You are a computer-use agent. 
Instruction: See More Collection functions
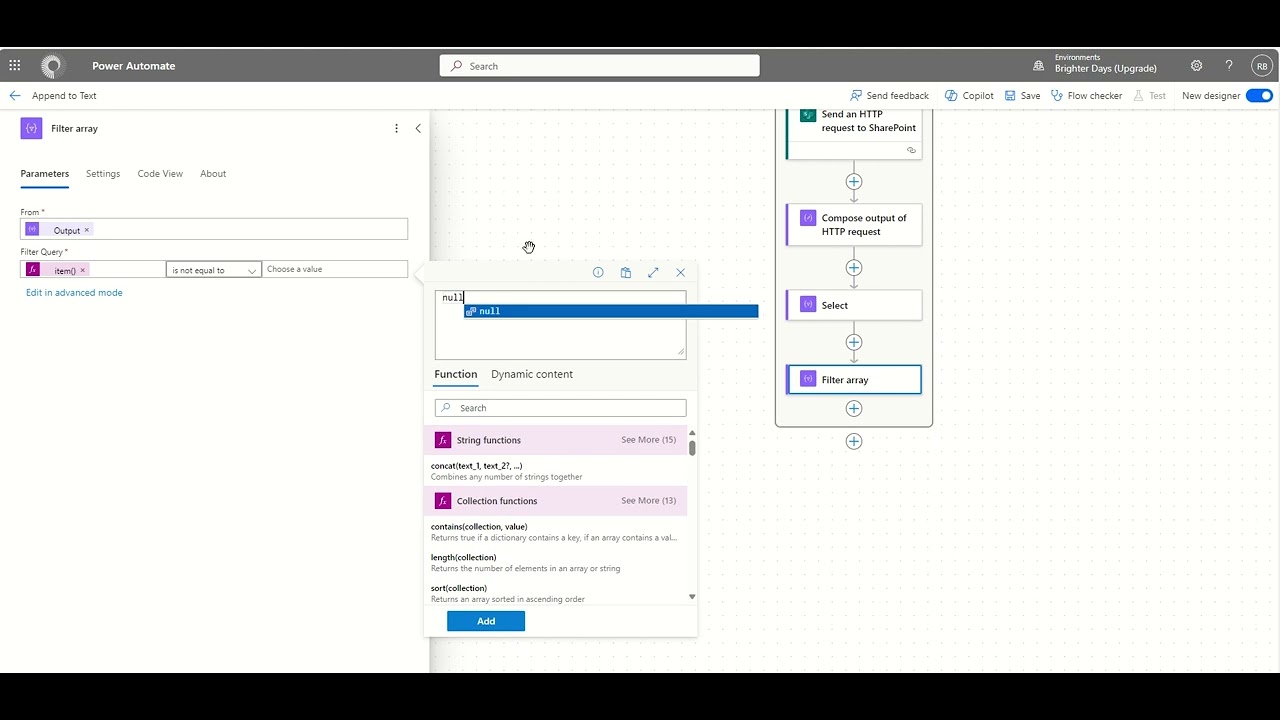pyautogui.click(x=648, y=501)
